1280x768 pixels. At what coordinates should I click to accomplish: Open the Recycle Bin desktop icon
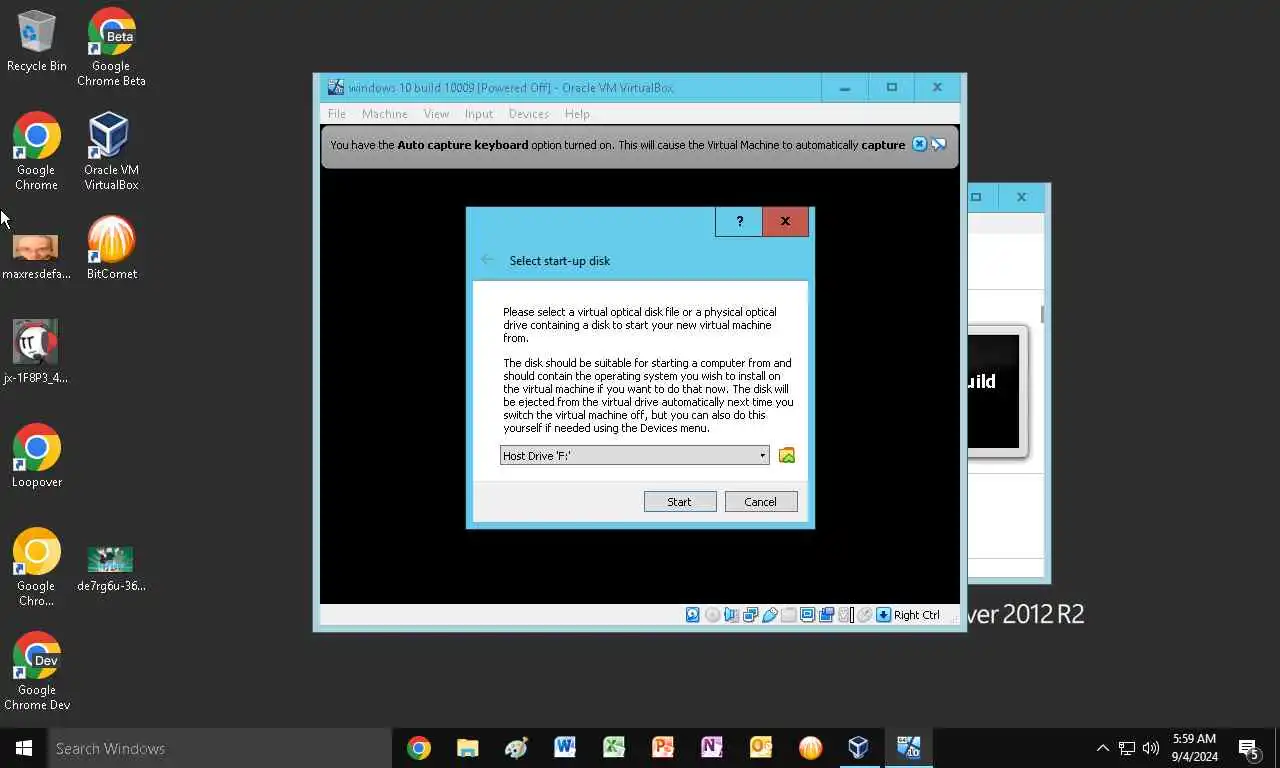click(37, 41)
